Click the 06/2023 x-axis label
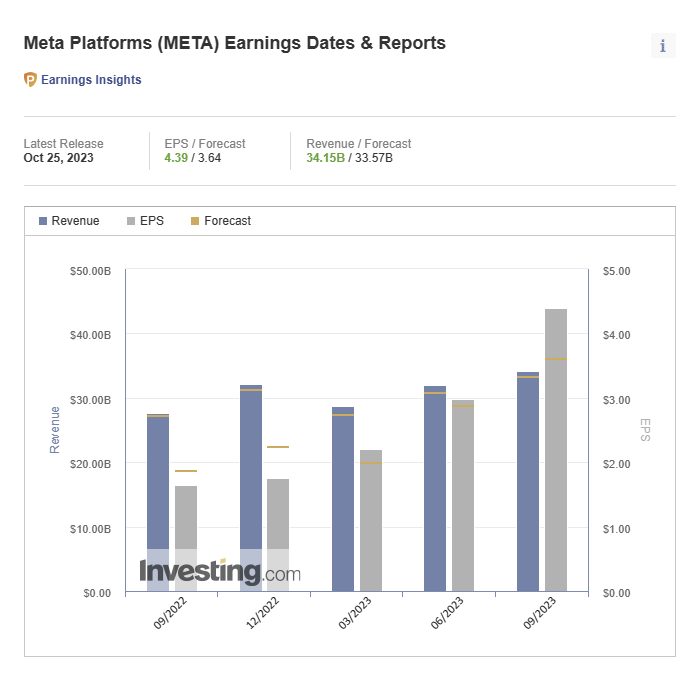The image size is (700, 675). tap(447, 612)
